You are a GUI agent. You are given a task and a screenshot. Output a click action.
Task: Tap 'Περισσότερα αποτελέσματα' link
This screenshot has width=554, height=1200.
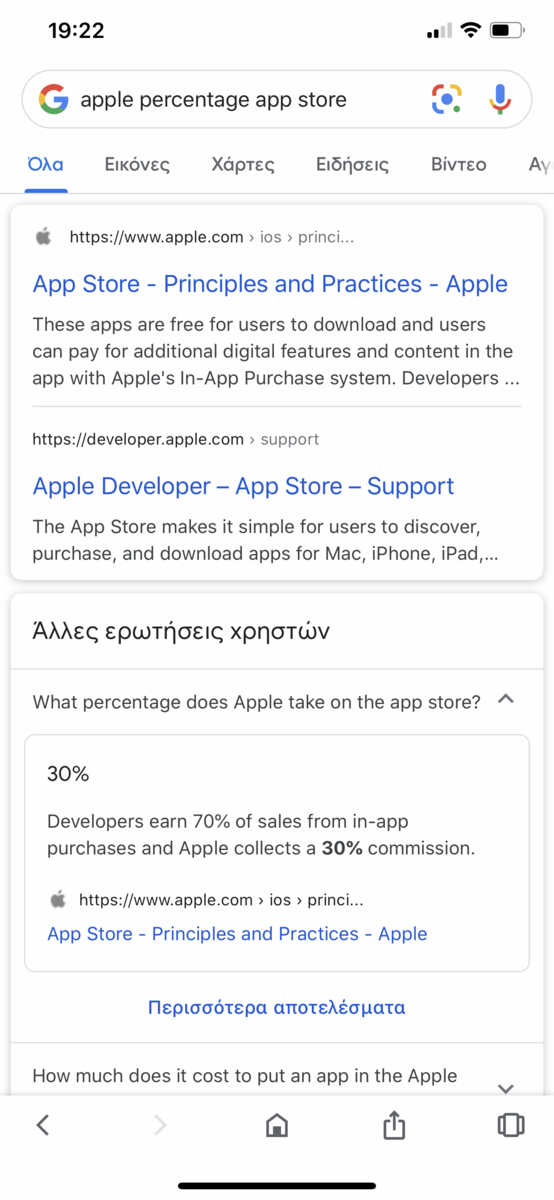pos(277,1007)
